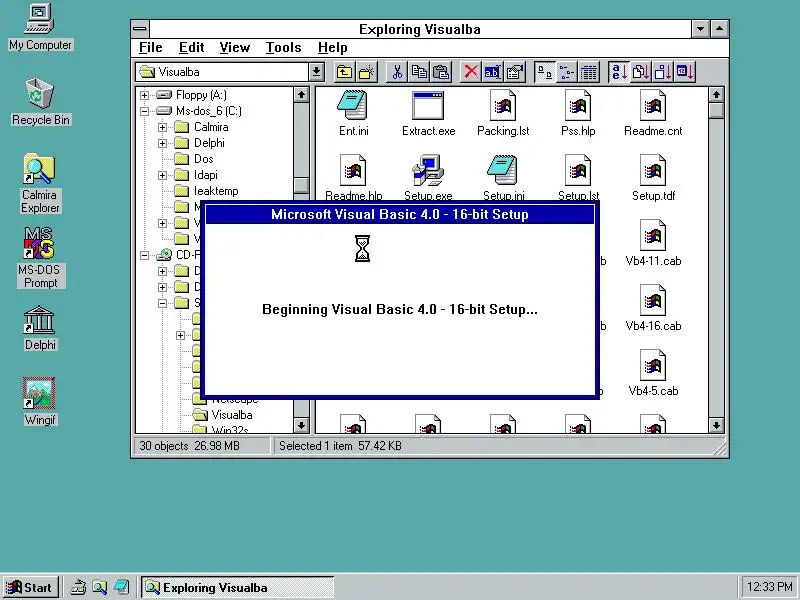
Task: Click Exploring Visualba taskbar button
Action: (x=237, y=587)
